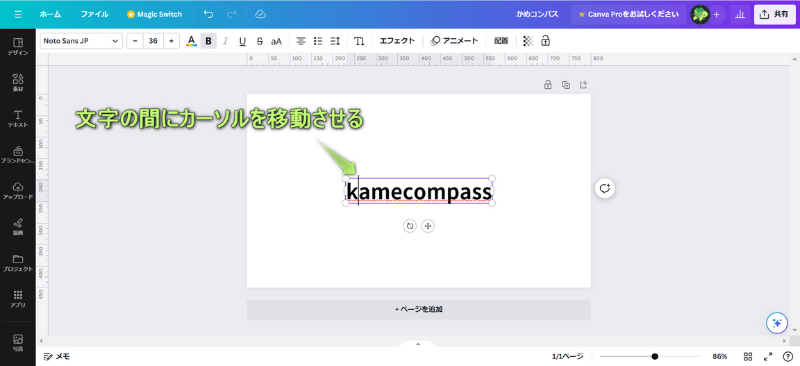Add a new page via top icon
This screenshot has width=800, height=366.
pos(584,85)
